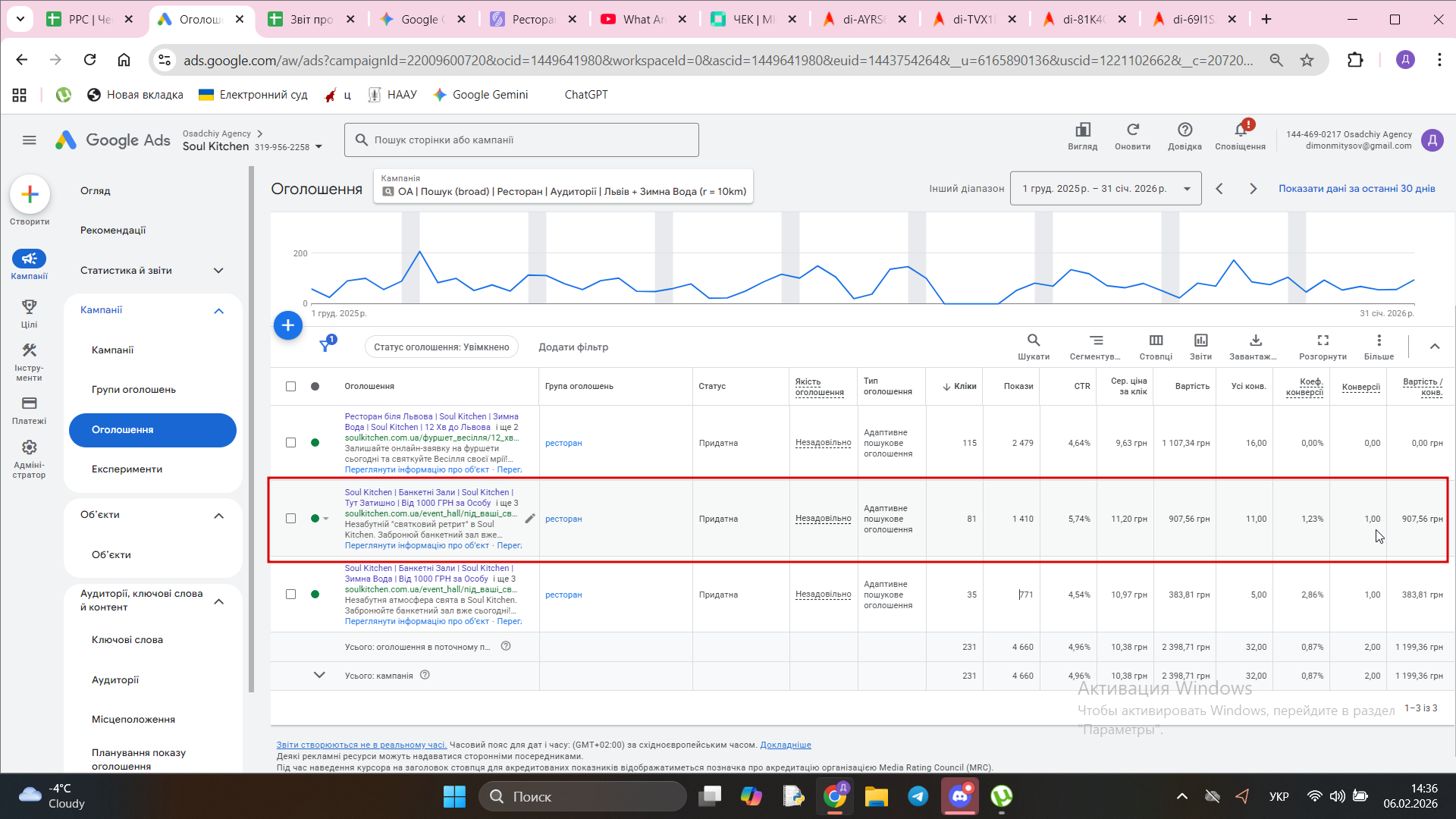Click Show last 30 days data link

pyautogui.click(x=1356, y=189)
